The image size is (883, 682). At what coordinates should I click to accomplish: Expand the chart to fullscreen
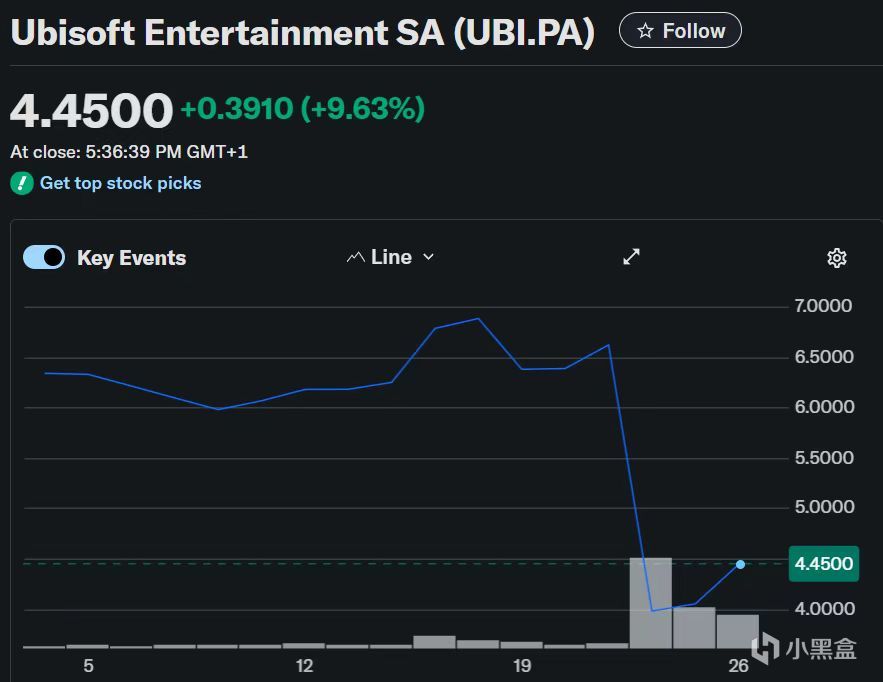tap(631, 257)
